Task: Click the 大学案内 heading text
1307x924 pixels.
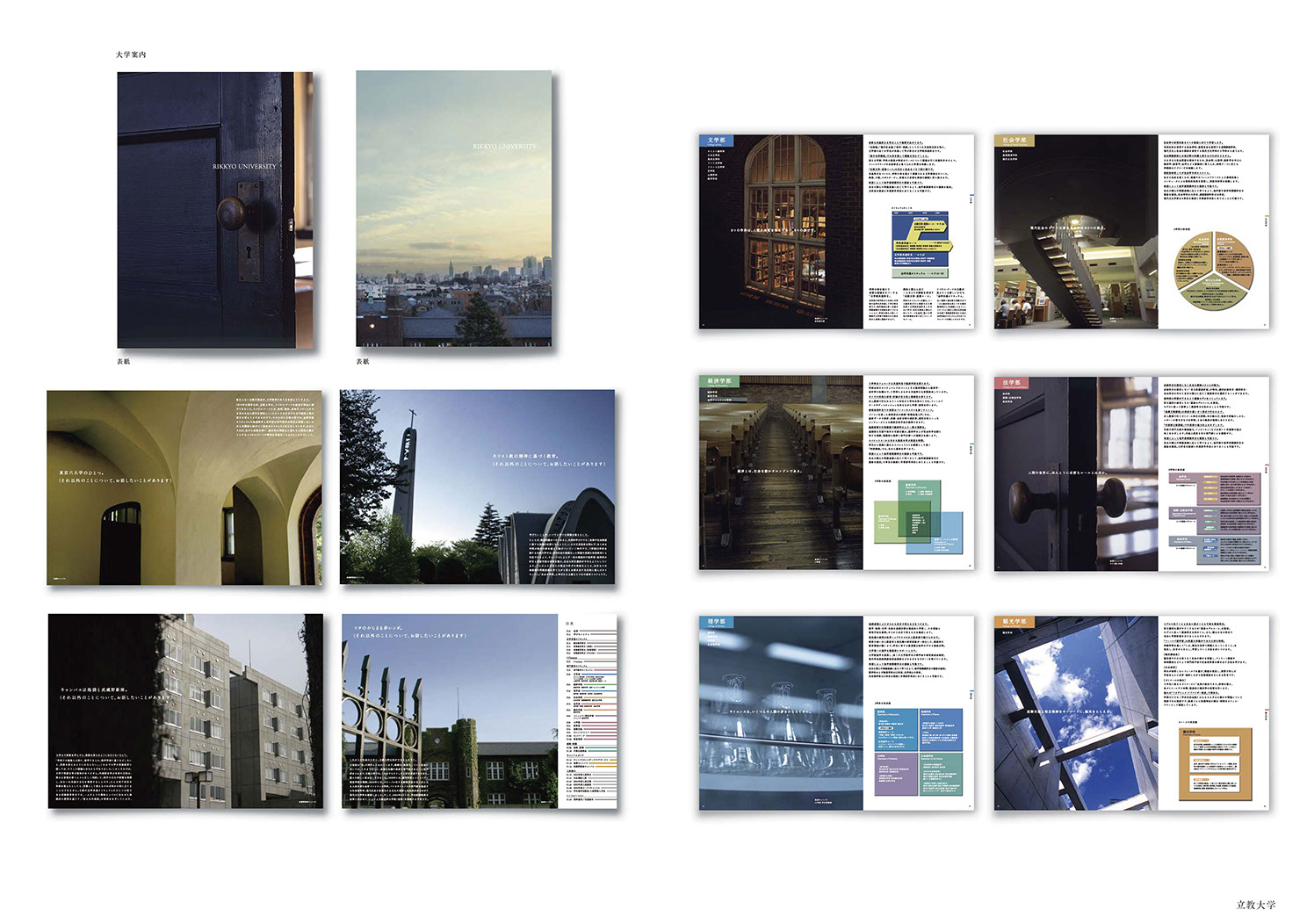Action: (x=131, y=54)
